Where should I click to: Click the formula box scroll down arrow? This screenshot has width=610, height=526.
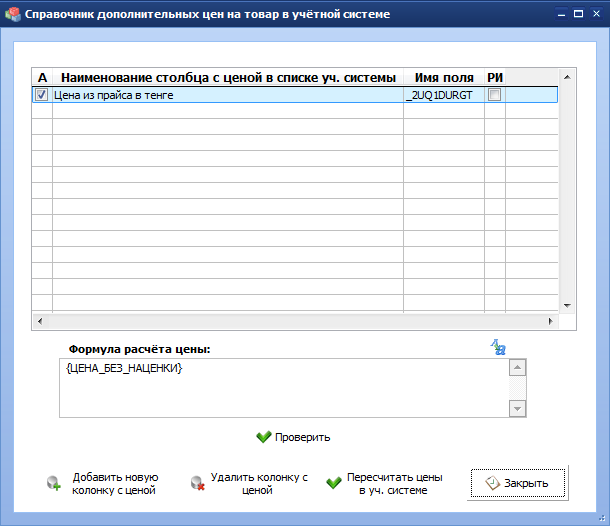click(x=517, y=409)
